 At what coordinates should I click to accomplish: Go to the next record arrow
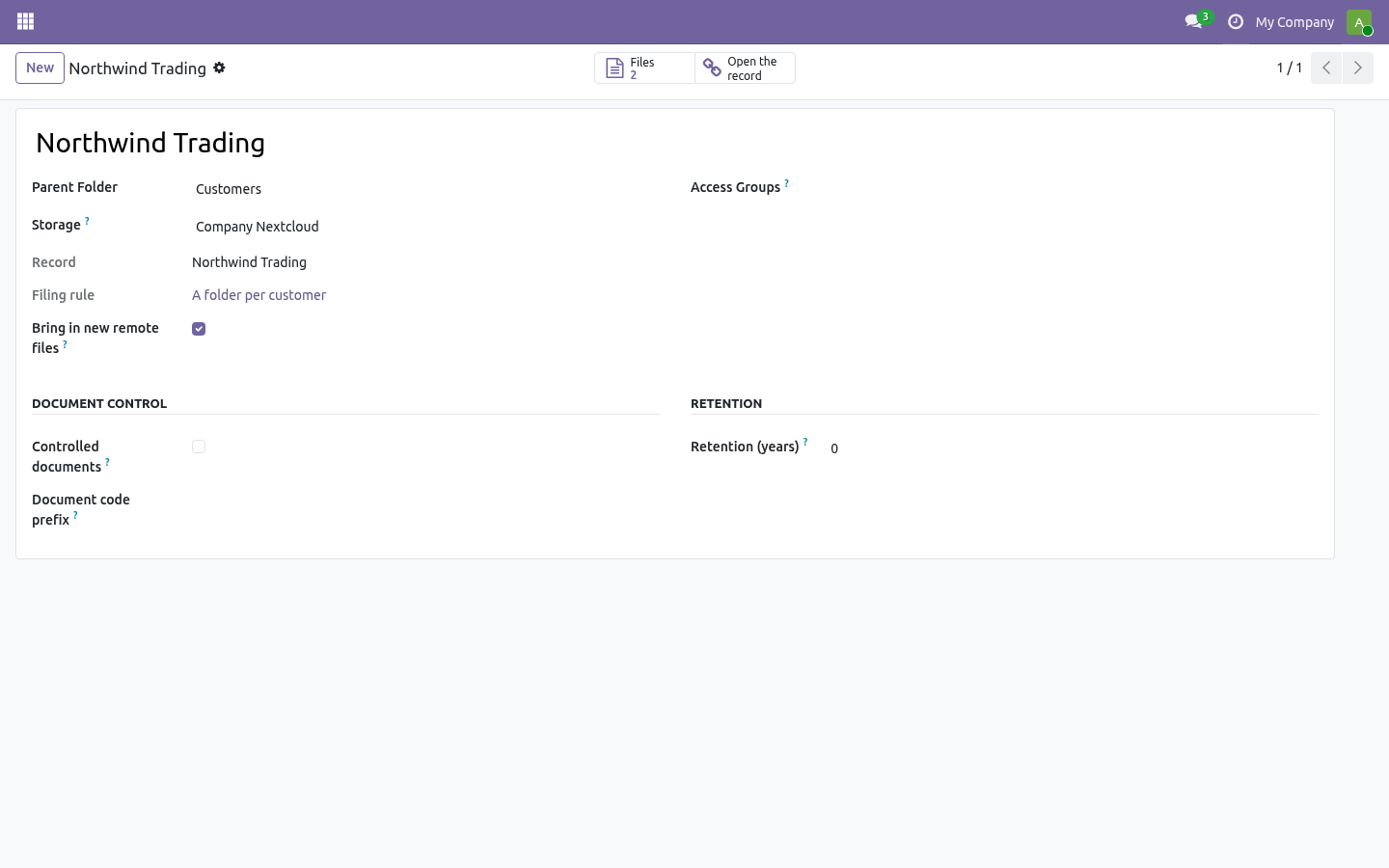point(1358,68)
